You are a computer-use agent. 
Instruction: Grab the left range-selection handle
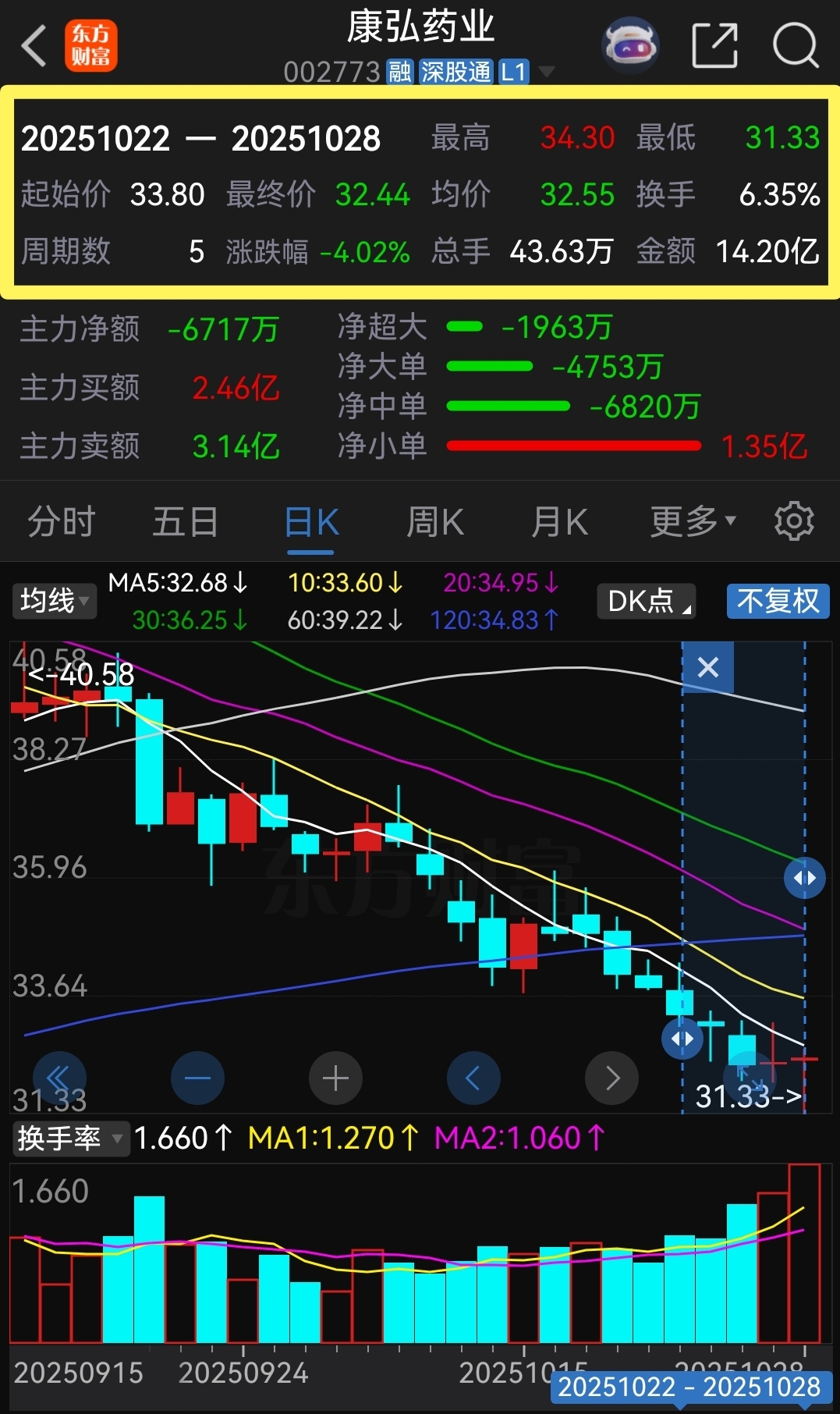pyautogui.click(x=682, y=1039)
